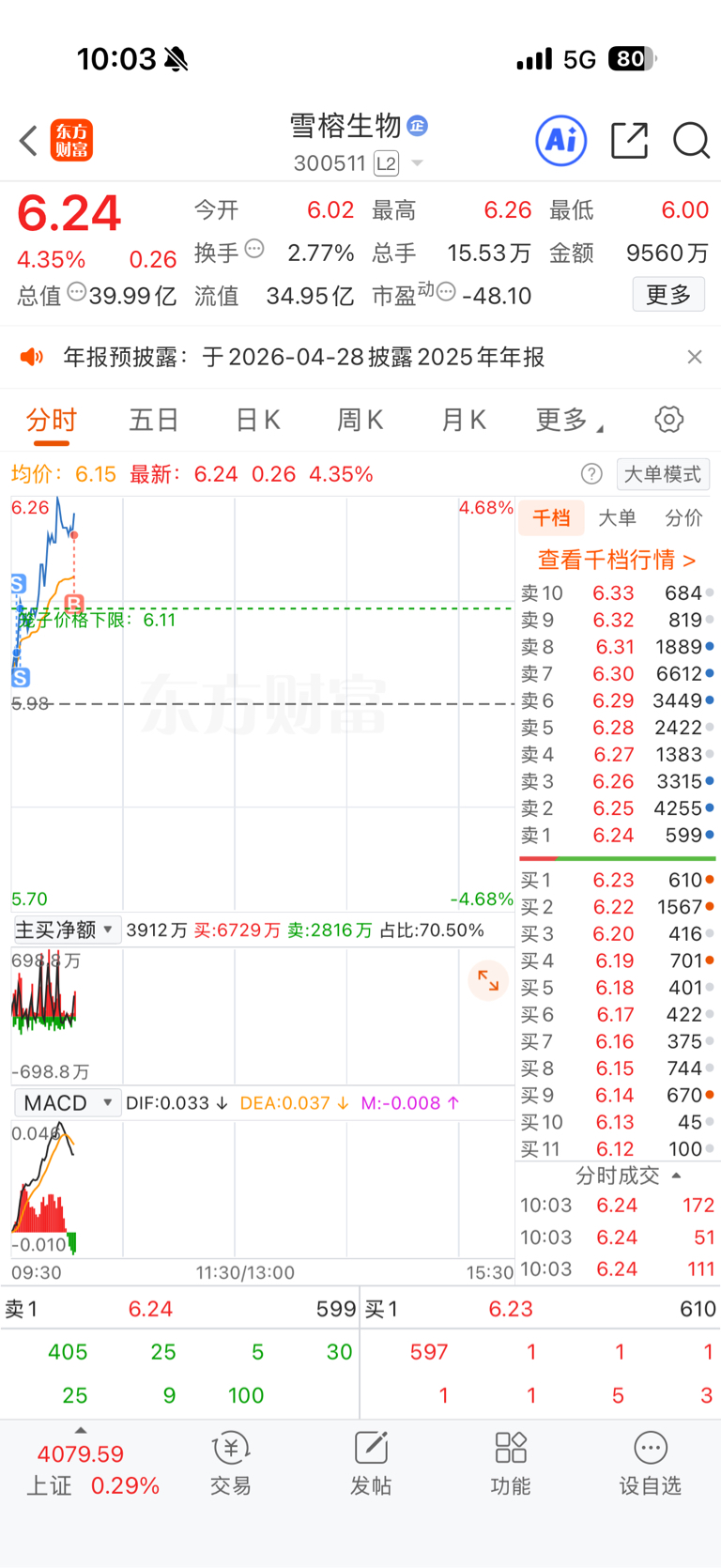Open the 东方财富 logo icon
The height and width of the screenshot is (1568, 721).
click(71, 141)
